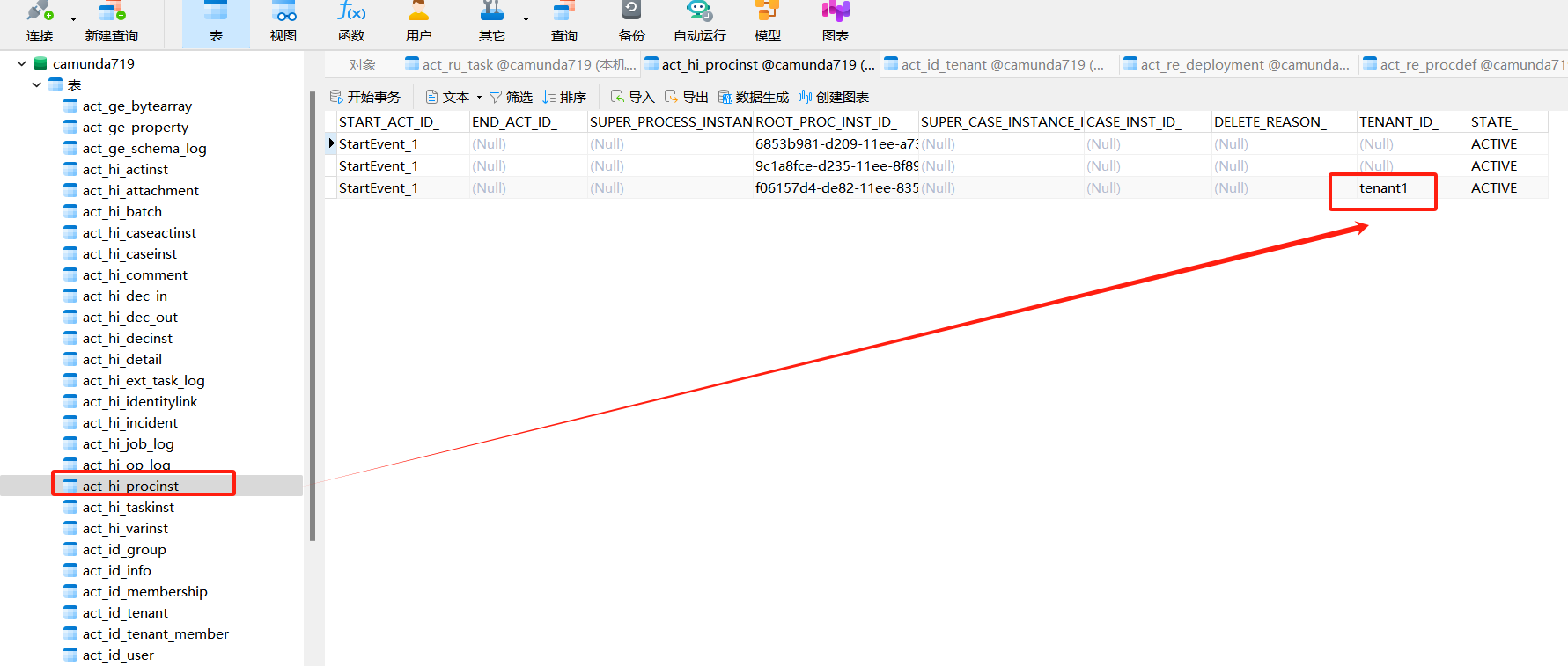Click the ROOT_PROC_INST_ID_ column header
Image resolution: width=1568 pixels, height=666 pixels.
point(836,121)
